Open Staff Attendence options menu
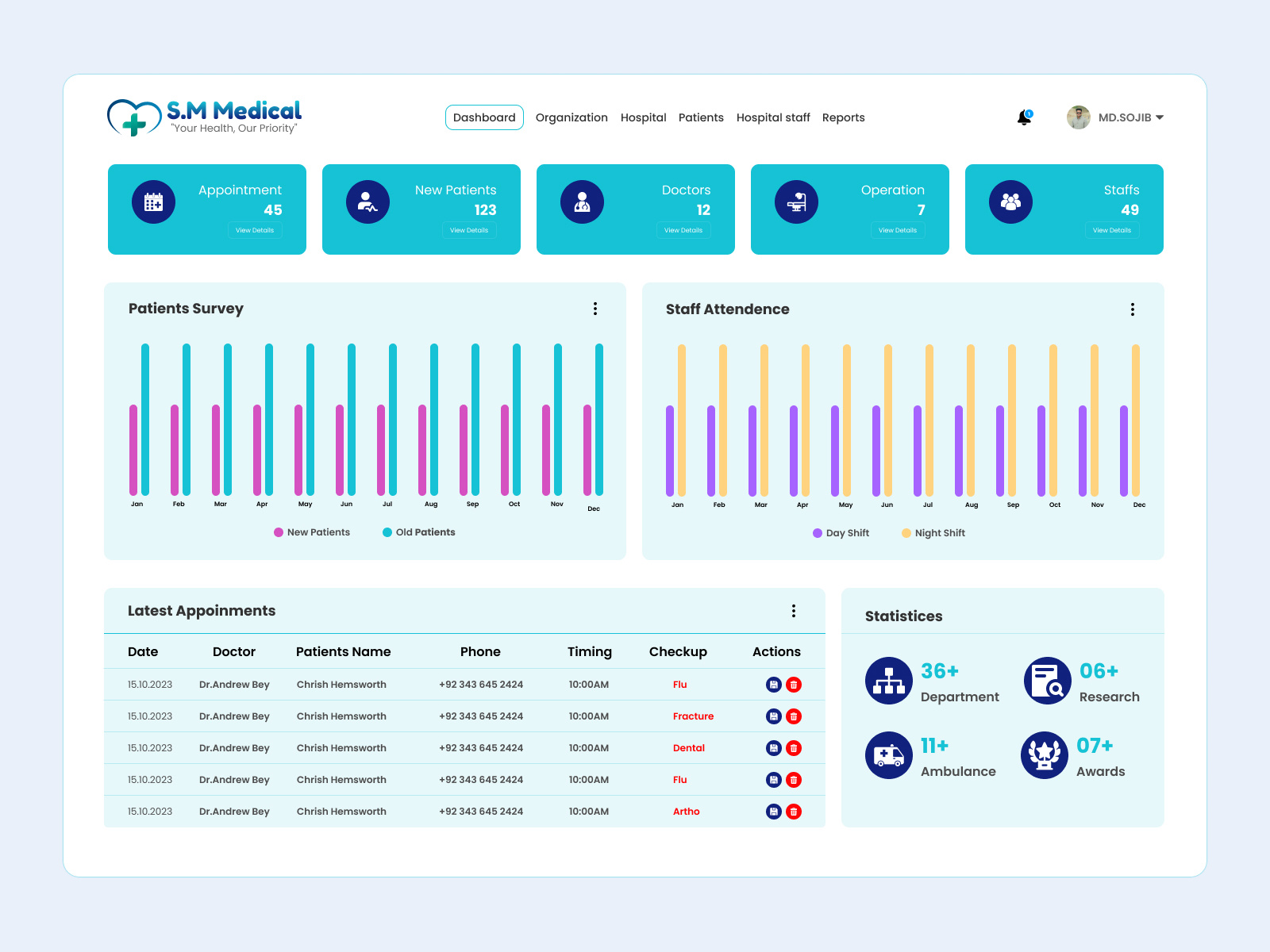 point(1133,309)
